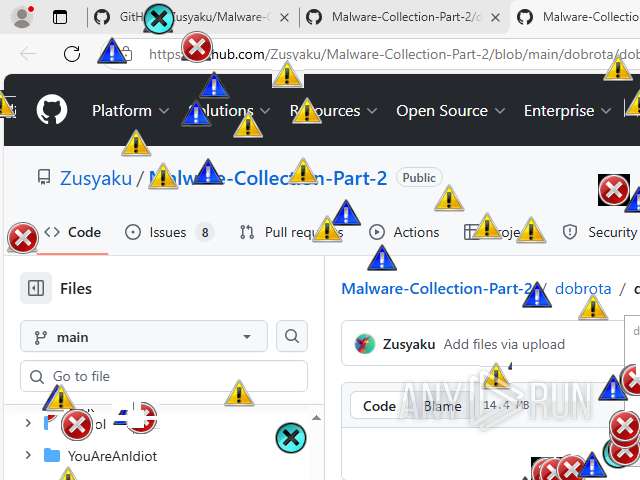
Task: Click the Zusyaku commit author avatar
Action: (x=364, y=344)
